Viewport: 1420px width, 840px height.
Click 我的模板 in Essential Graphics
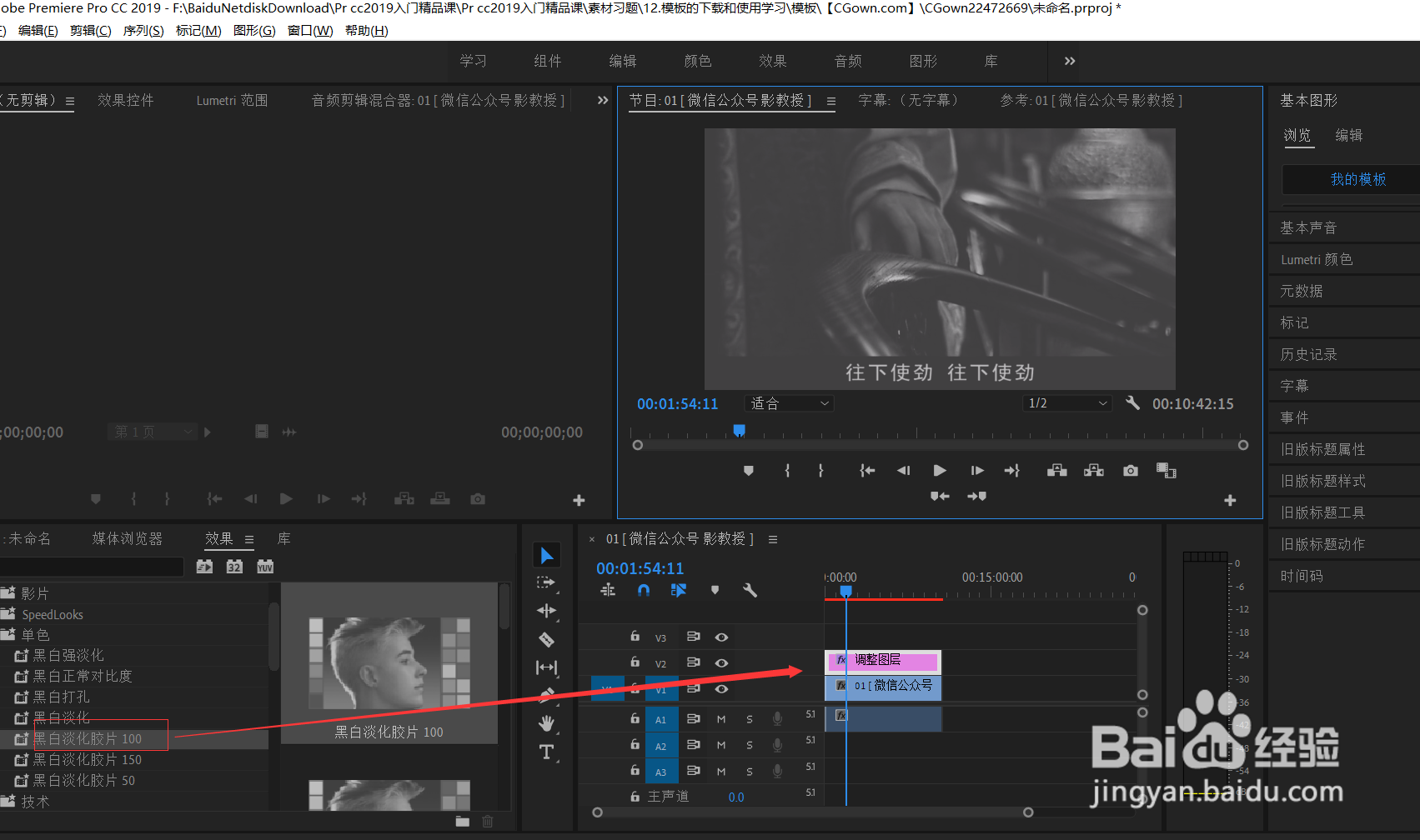click(1357, 179)
